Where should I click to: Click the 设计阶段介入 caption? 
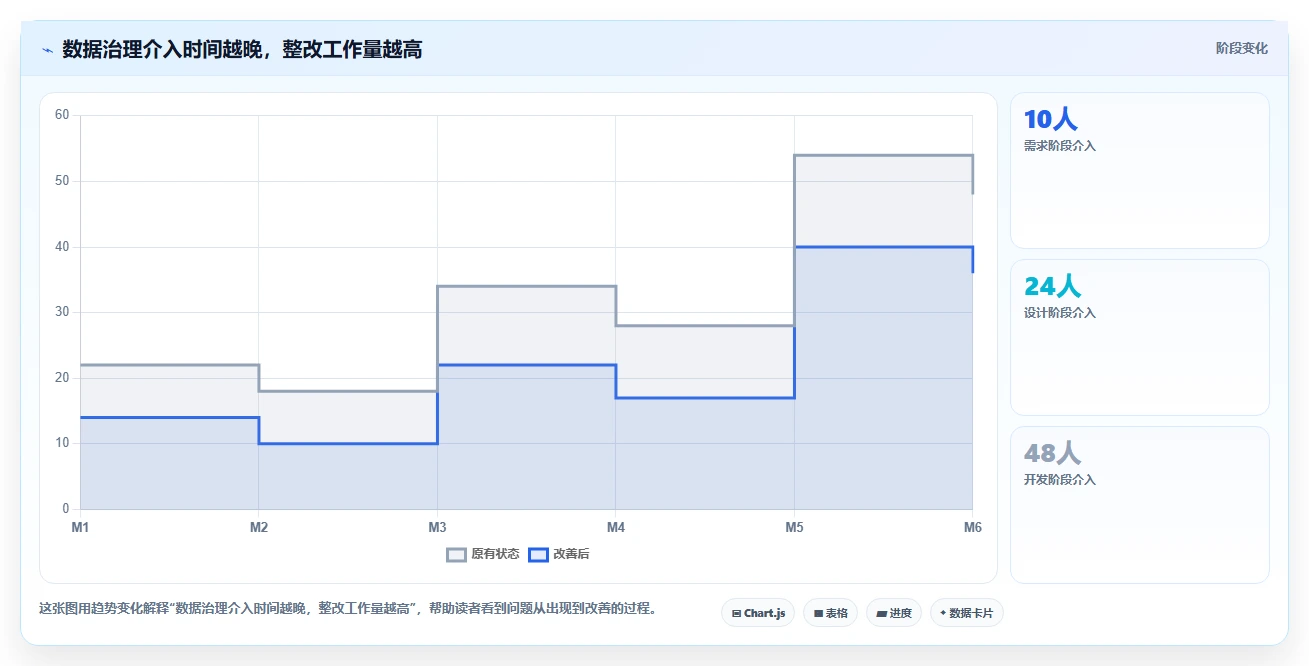(x=1060, y=313)
